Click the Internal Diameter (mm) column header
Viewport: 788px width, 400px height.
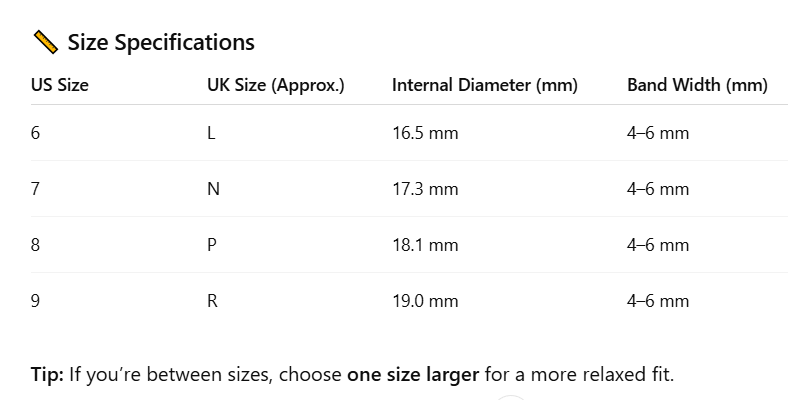coord(485,85)
